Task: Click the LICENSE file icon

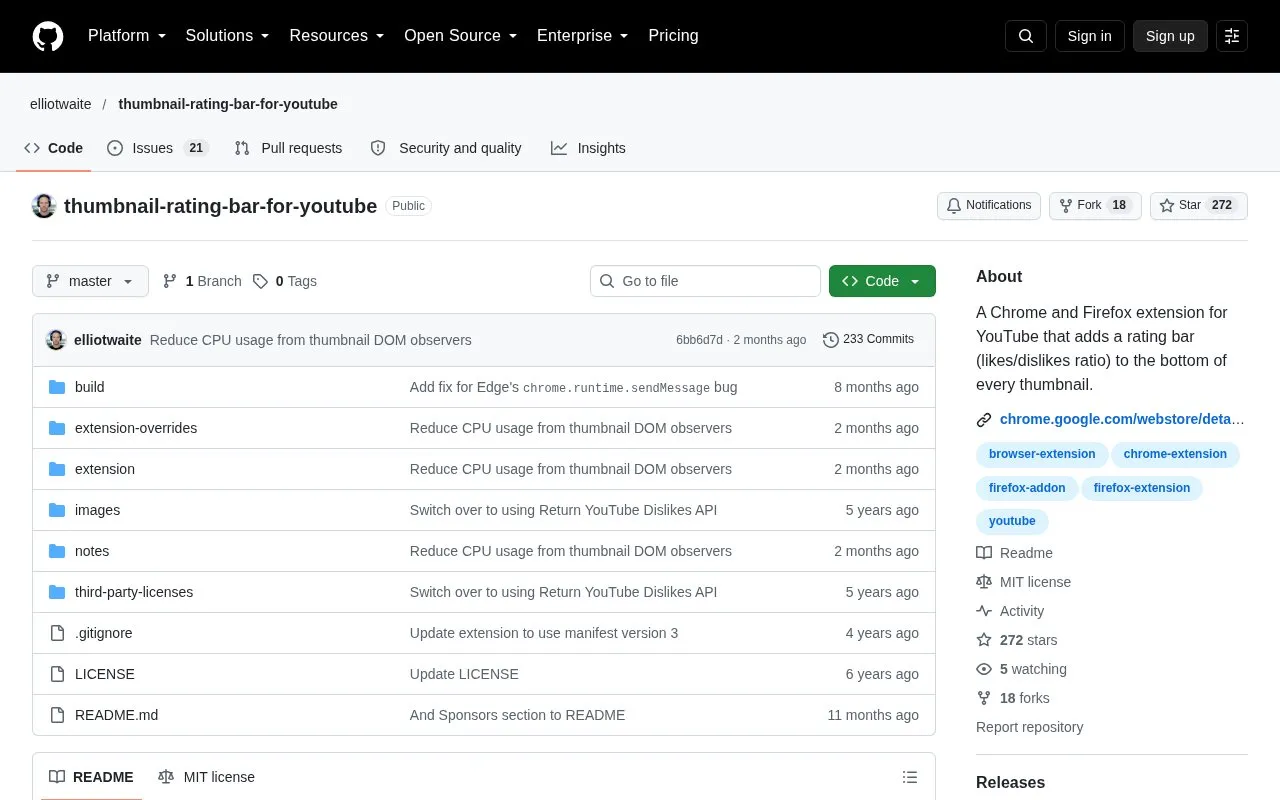Action: [57, 674]
